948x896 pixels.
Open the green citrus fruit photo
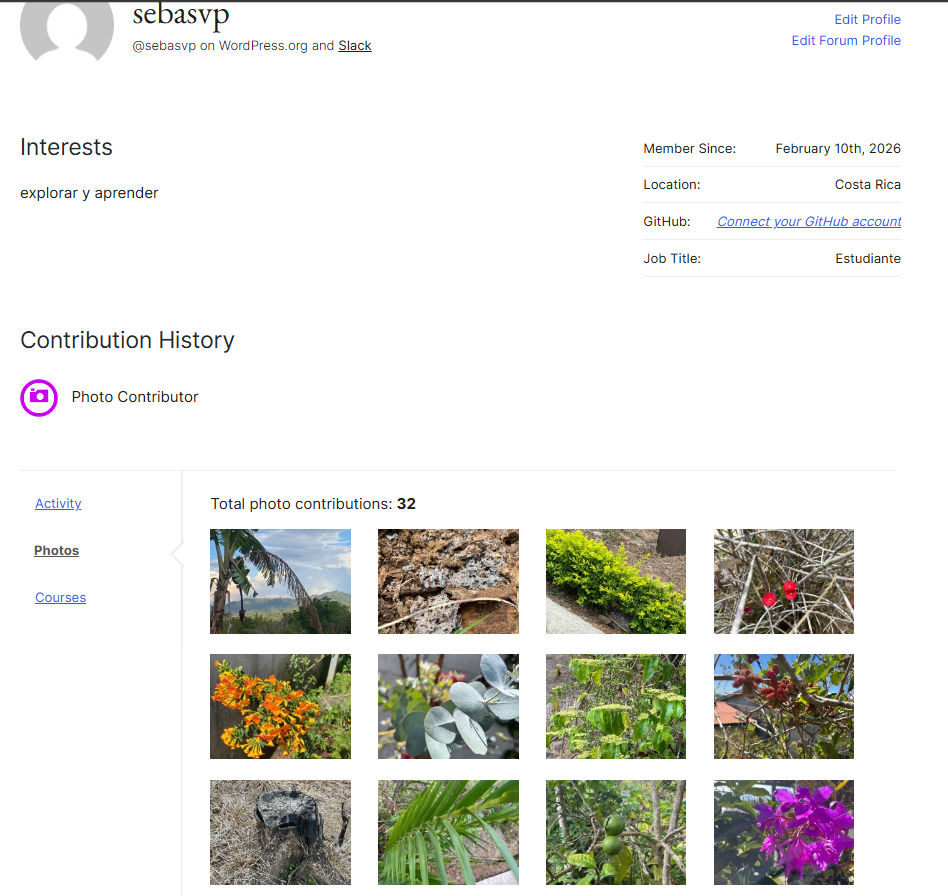tap(615, 832)
